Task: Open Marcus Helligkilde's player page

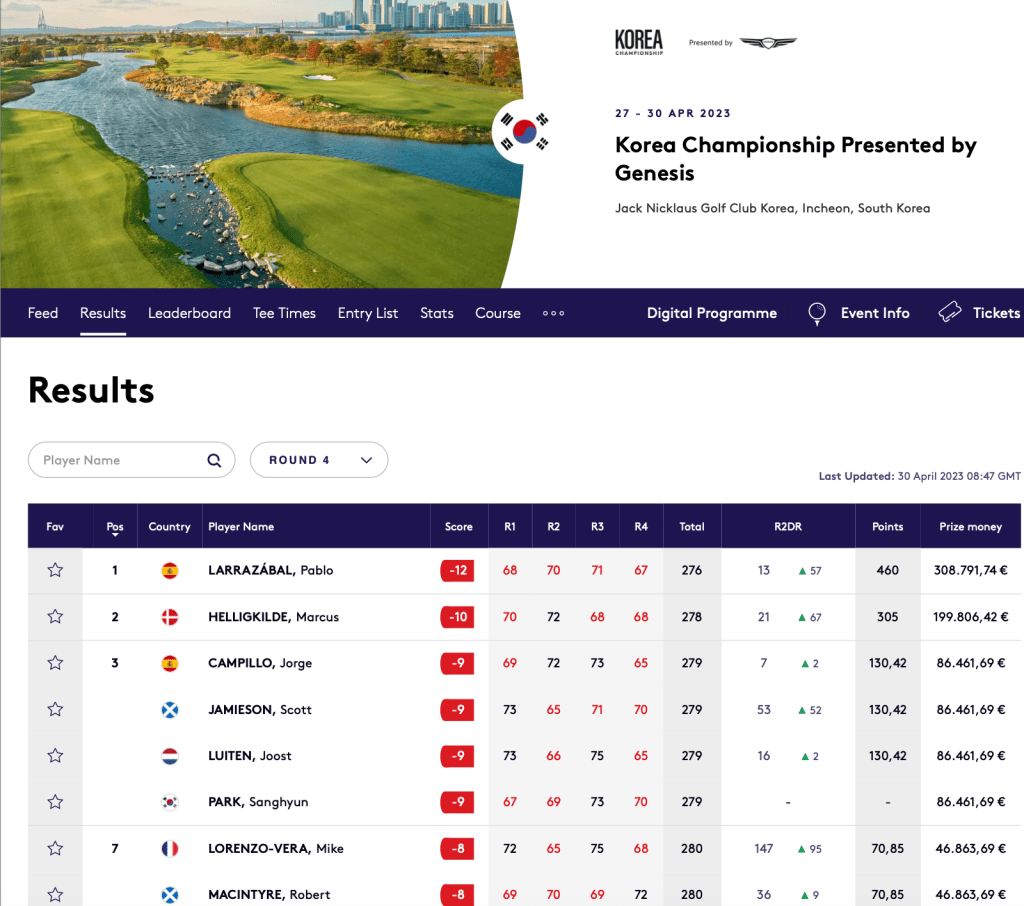Action: pos(273,617)
